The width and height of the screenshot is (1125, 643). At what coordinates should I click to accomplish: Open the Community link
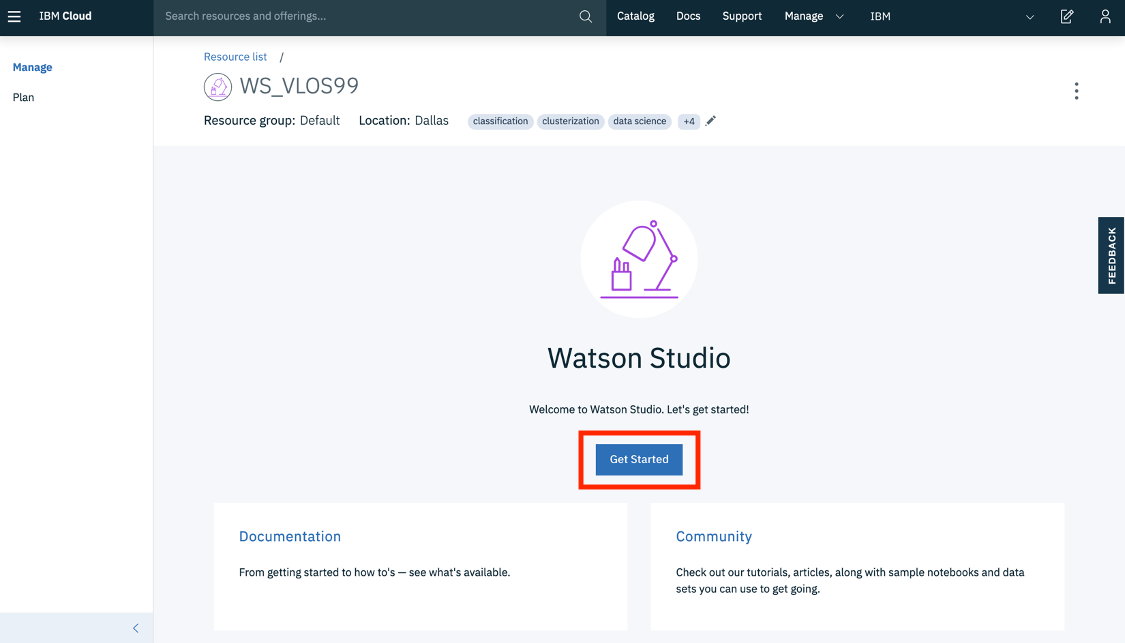click(714, 536)
